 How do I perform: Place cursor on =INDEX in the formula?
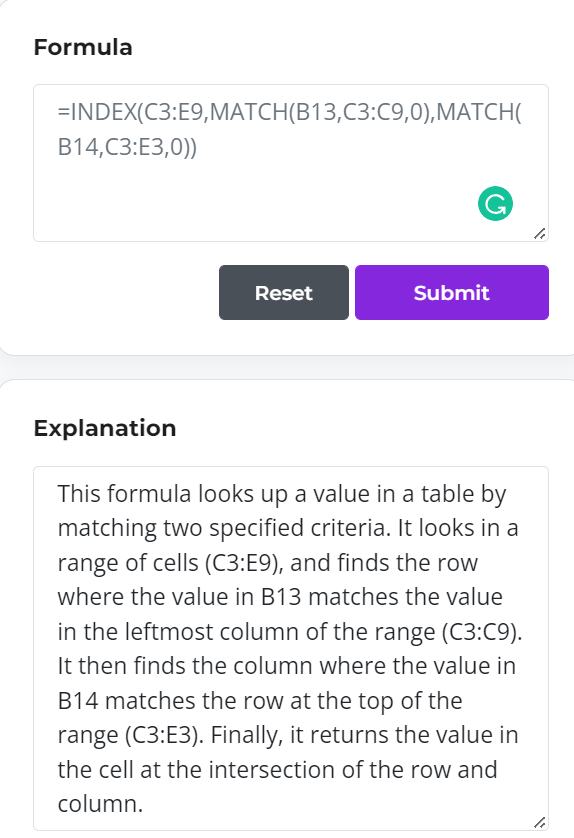tap(97, 112)
